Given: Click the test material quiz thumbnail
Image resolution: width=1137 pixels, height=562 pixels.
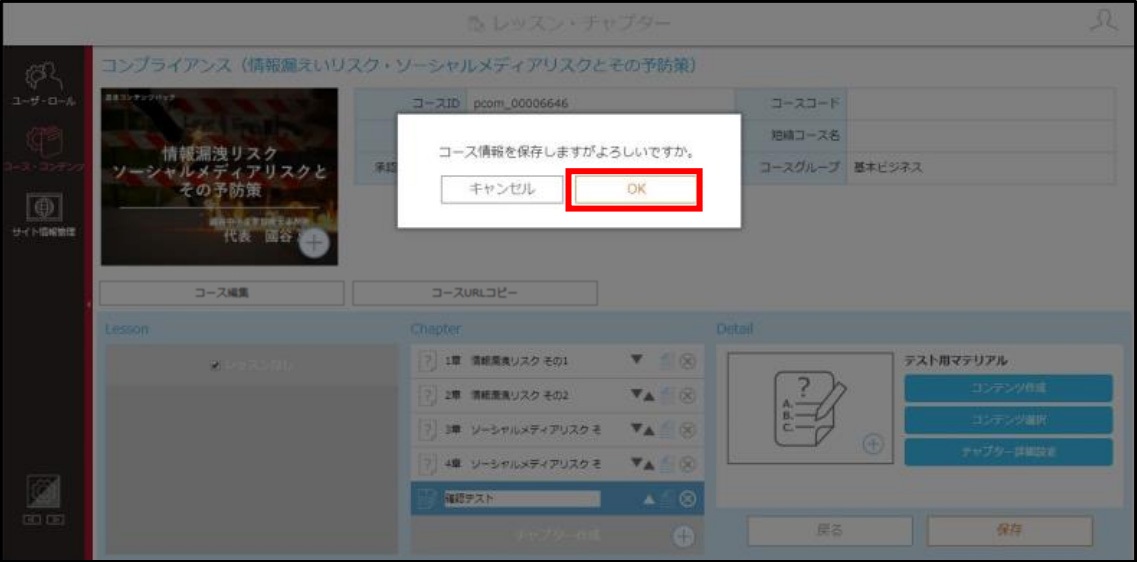Looking at the screenshot, I should pyautogui.click(x=811, y=408).
